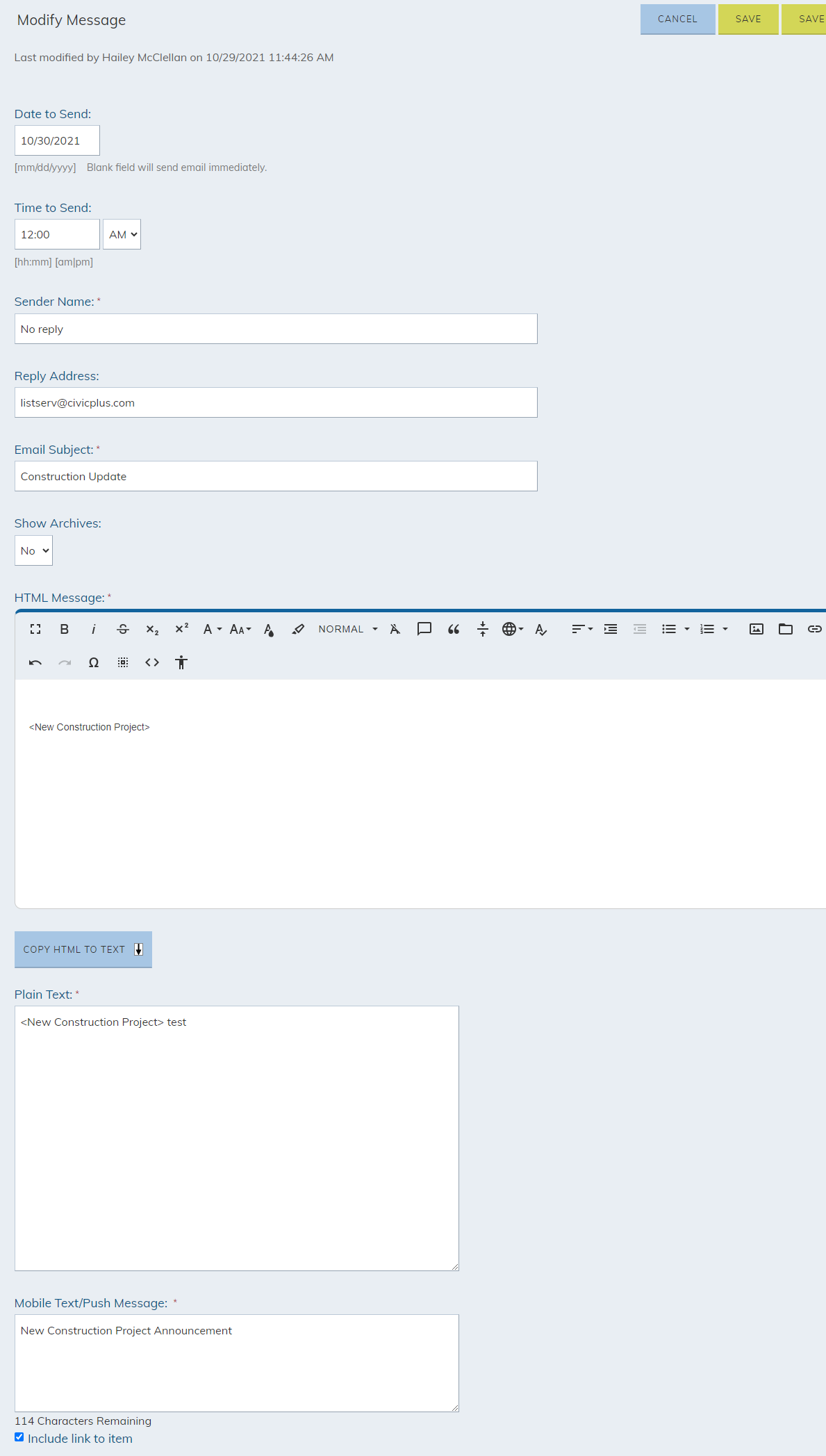Decrease indent of the paragraph
The height and width of the screenshot is (1456, 826).
coord(640,629)
